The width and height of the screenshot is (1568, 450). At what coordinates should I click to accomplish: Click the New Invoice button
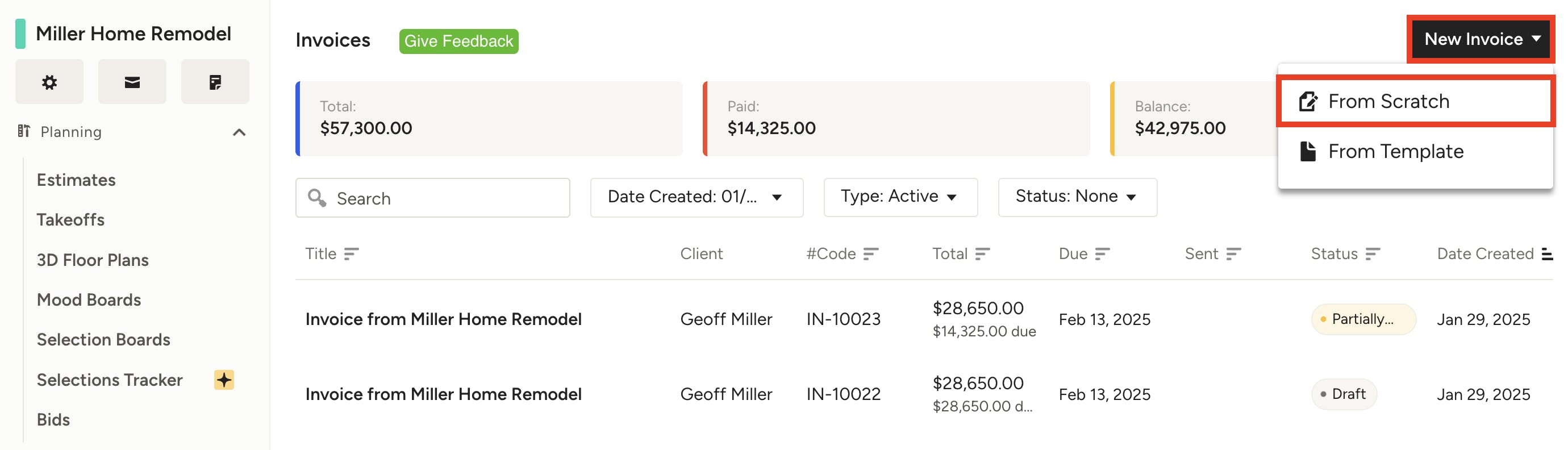click(1481, 39)
